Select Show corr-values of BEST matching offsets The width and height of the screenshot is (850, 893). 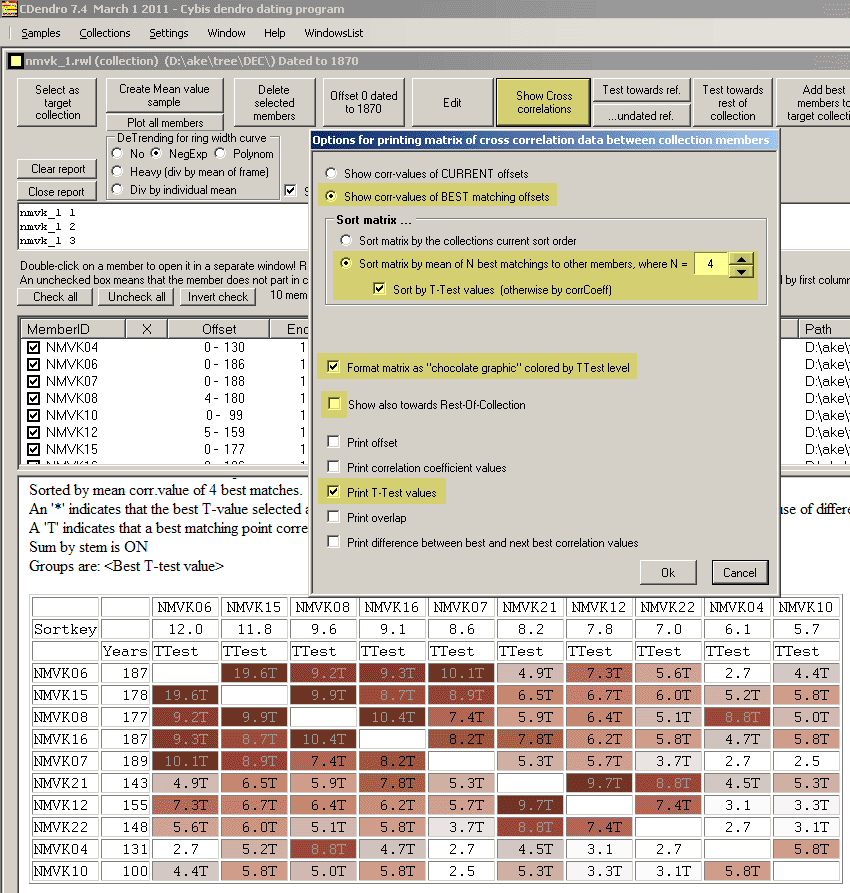(330, 196)
